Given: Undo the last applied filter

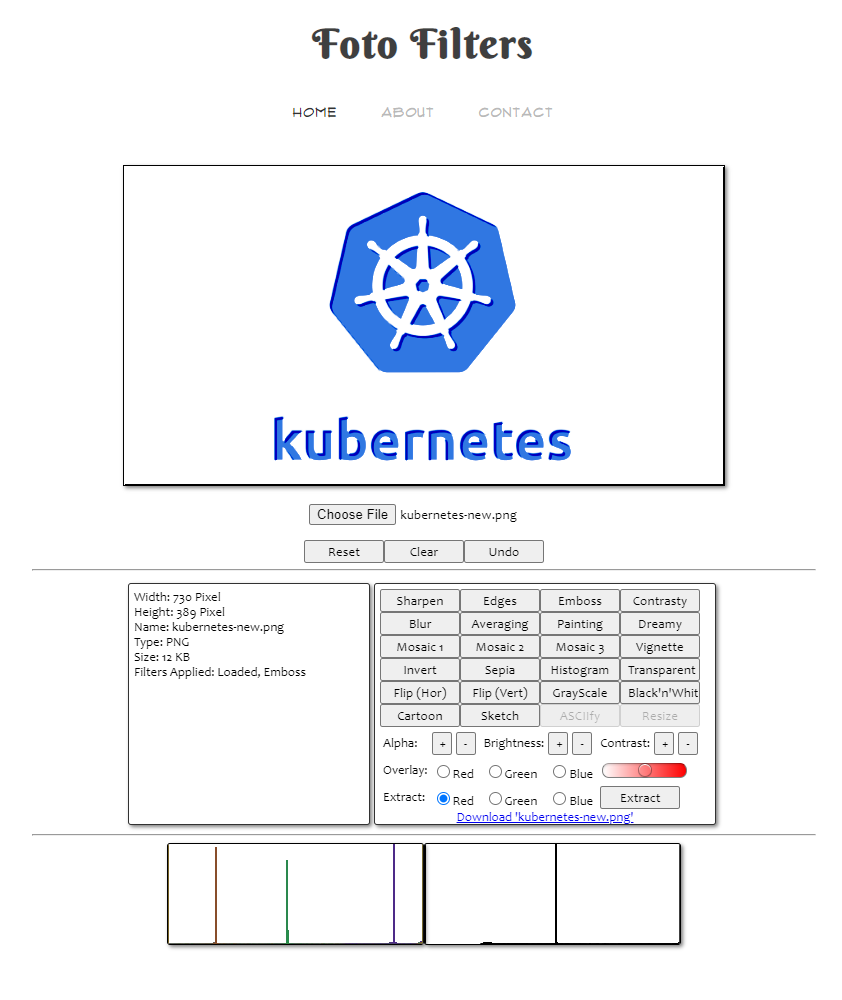Looking at the screenshot, I should [x=504, y=551].
